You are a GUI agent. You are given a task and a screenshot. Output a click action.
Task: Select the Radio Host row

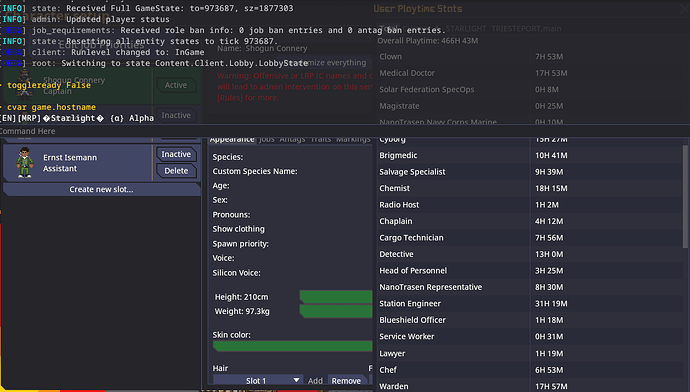(530, 205)
